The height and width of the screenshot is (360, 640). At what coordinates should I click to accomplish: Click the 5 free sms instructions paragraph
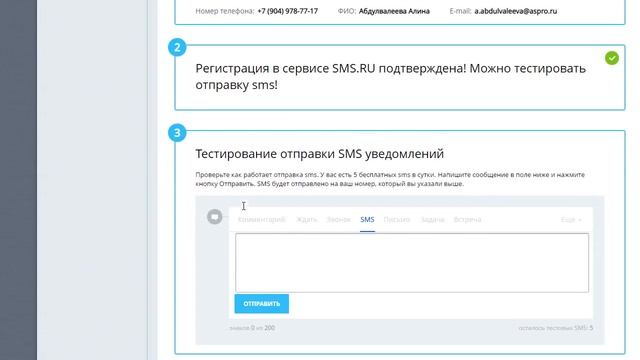(x=390, y=179)
